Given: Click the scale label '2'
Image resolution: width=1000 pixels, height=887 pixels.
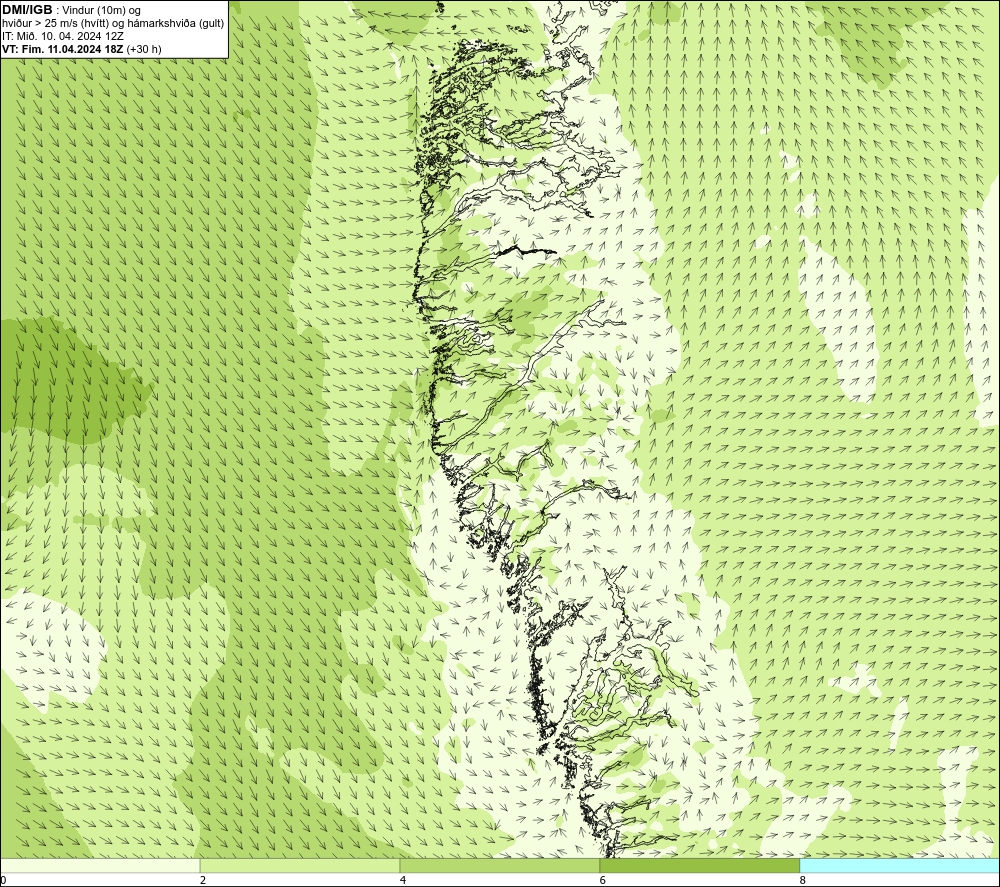Looking at the screenshot, I should coord(203,880).
